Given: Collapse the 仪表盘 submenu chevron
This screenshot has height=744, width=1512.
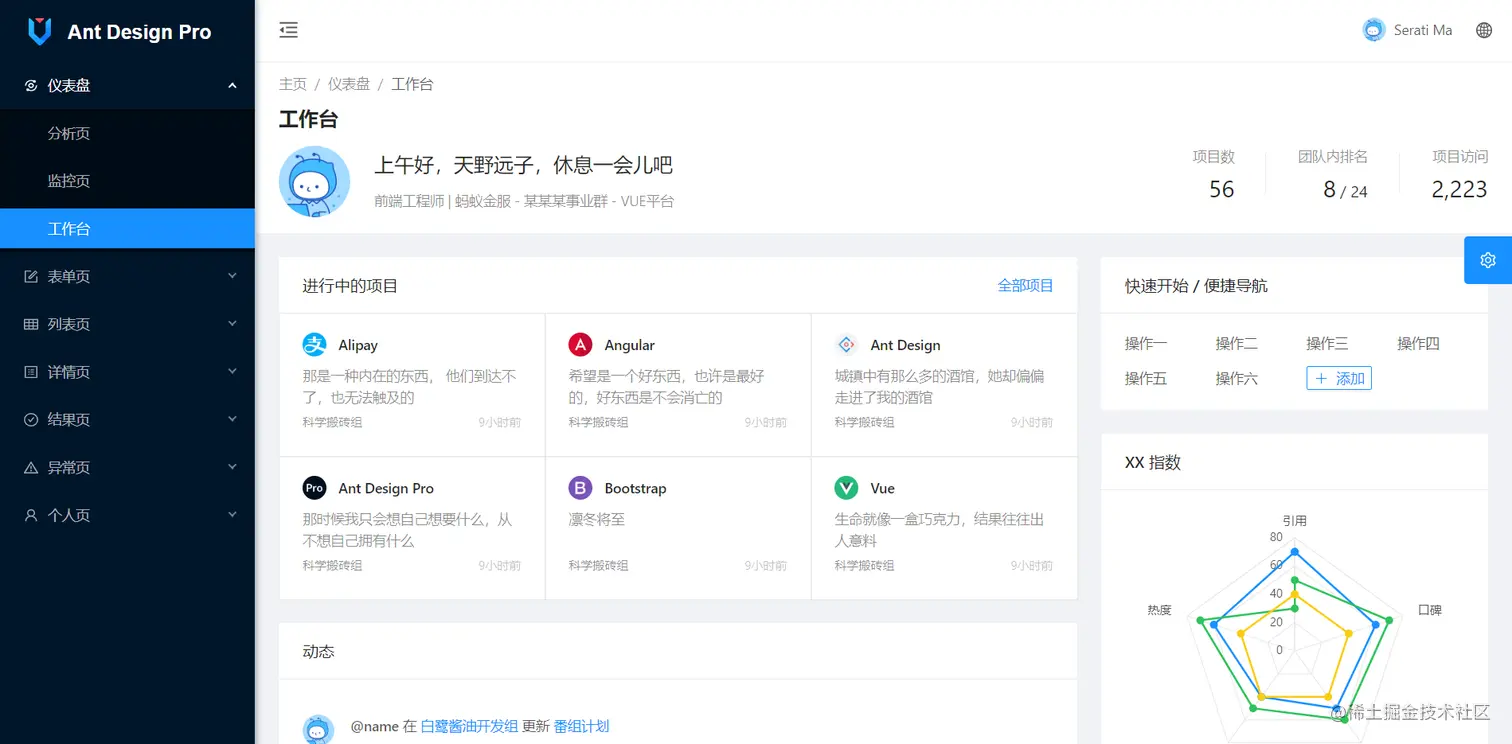Looking at the screenshot, I should point(232,85).
